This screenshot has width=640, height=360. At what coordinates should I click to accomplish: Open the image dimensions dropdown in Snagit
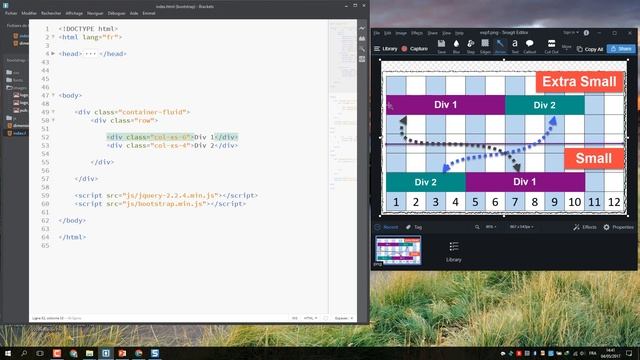click(521, 227)
